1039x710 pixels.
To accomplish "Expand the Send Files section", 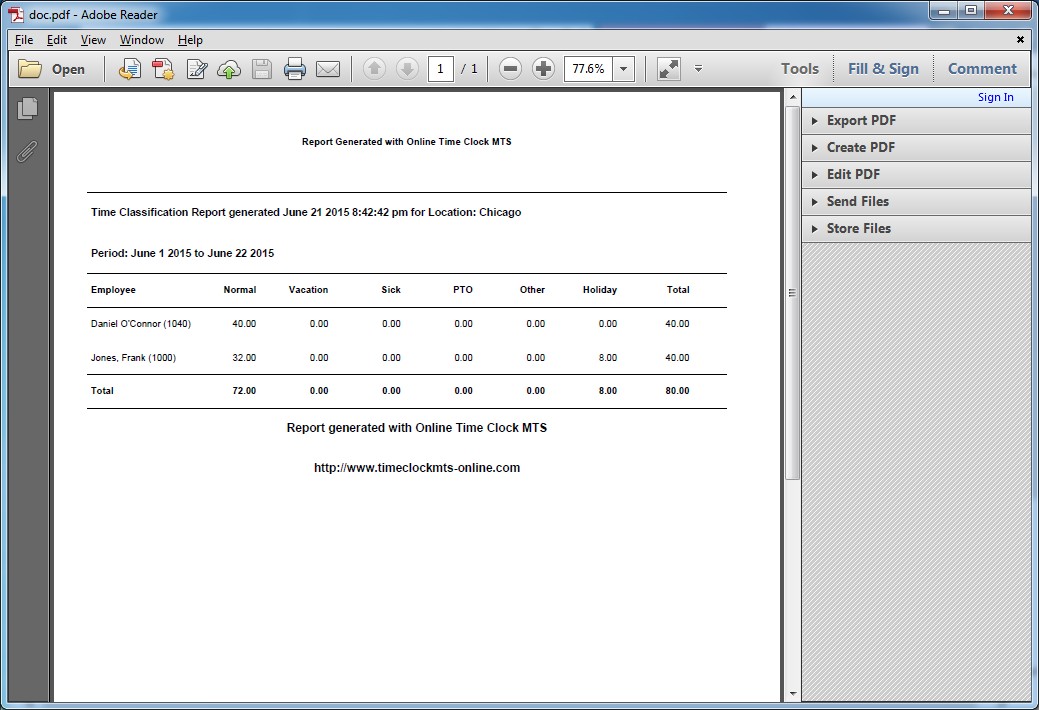I will (x=916, y=202).
